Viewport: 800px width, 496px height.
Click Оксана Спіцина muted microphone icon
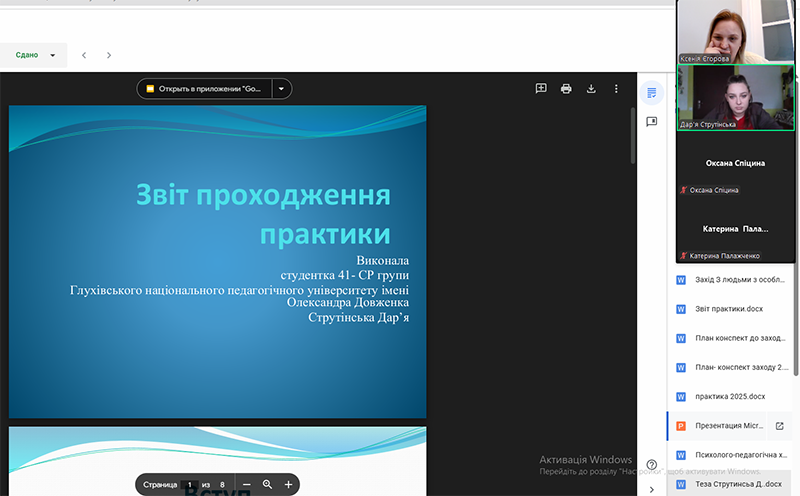[x=683, y=190]
